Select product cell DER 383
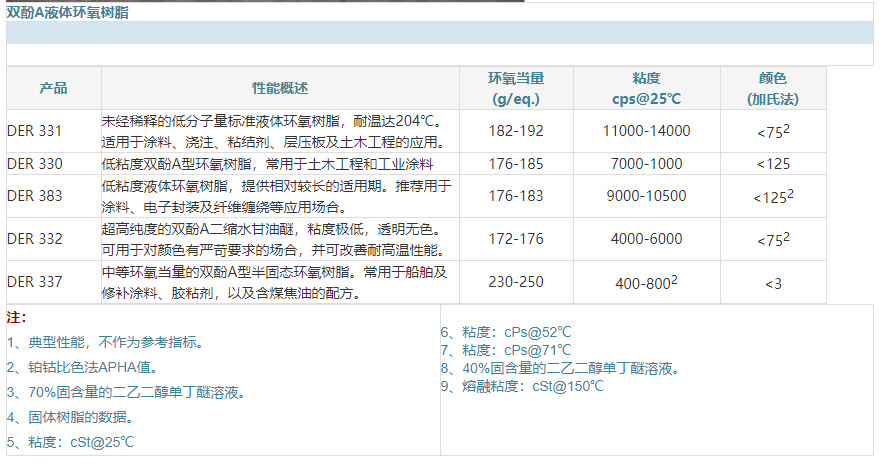 [x=35, y=195]
